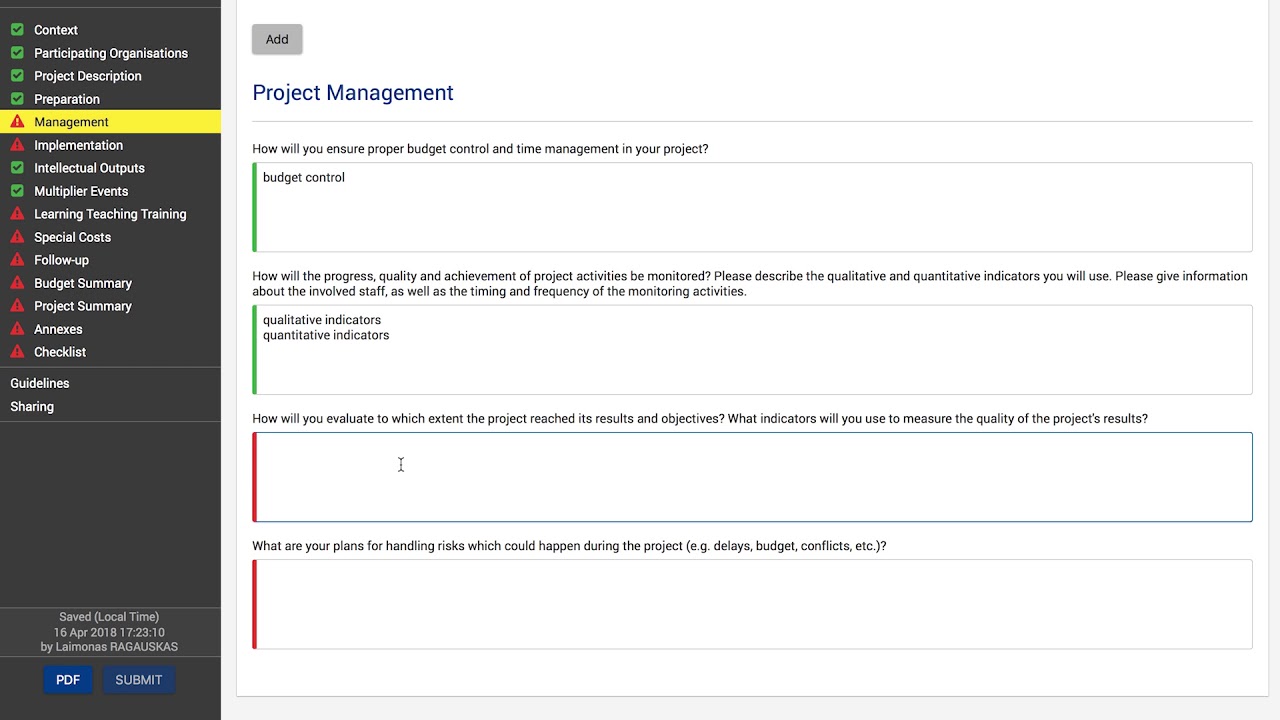Click the progress monitoring question label
The image size is (1280, 720).
(750, 284)
